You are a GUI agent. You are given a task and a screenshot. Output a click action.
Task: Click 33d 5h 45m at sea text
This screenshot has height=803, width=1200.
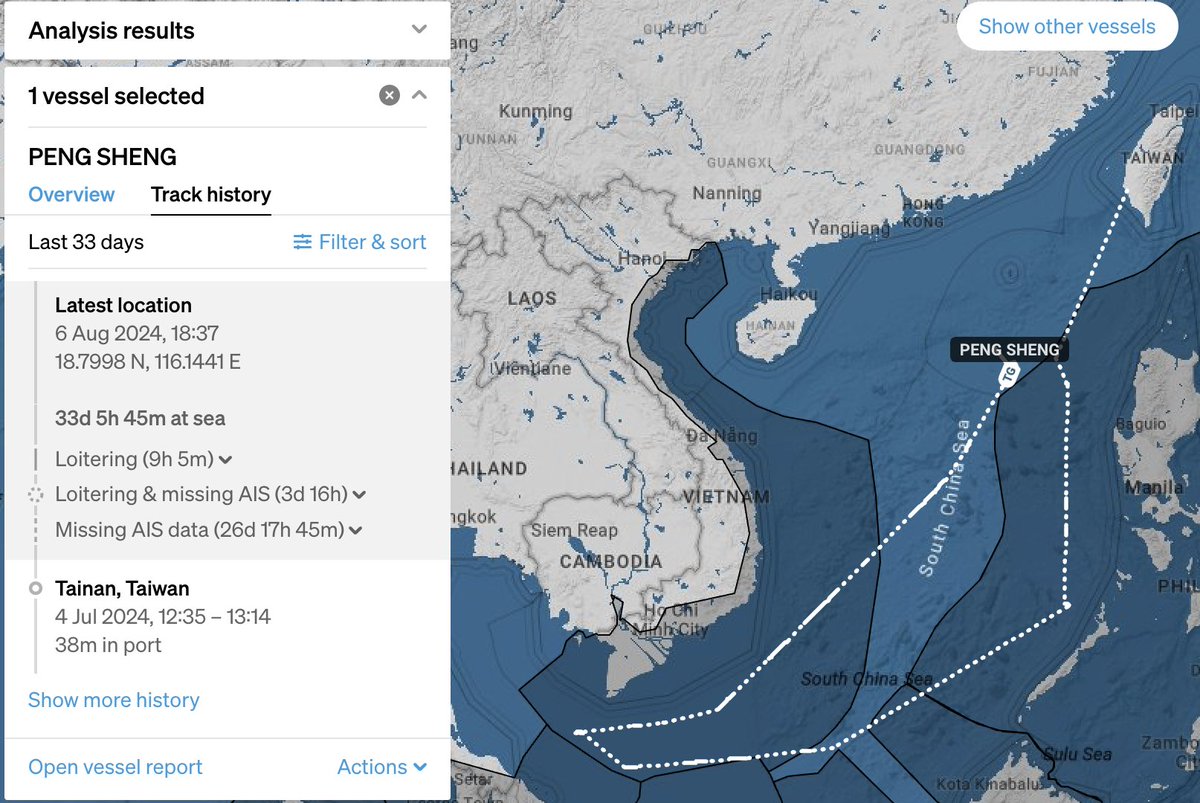click(x=140, y=418)
